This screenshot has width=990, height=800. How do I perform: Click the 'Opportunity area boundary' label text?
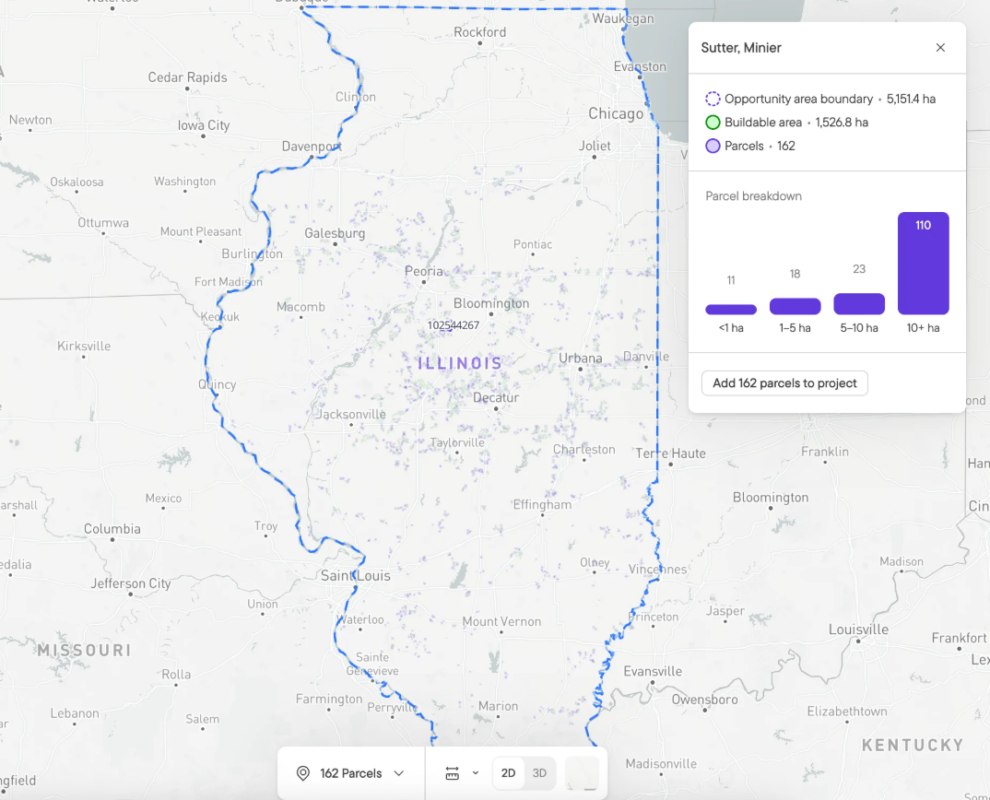coord(798,99)
